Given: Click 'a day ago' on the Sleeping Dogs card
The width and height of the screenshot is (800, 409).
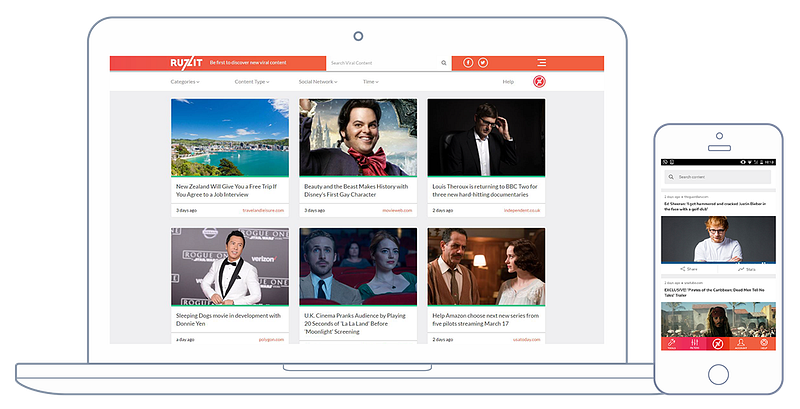Looking at the screenshot, I should point(185,339).
